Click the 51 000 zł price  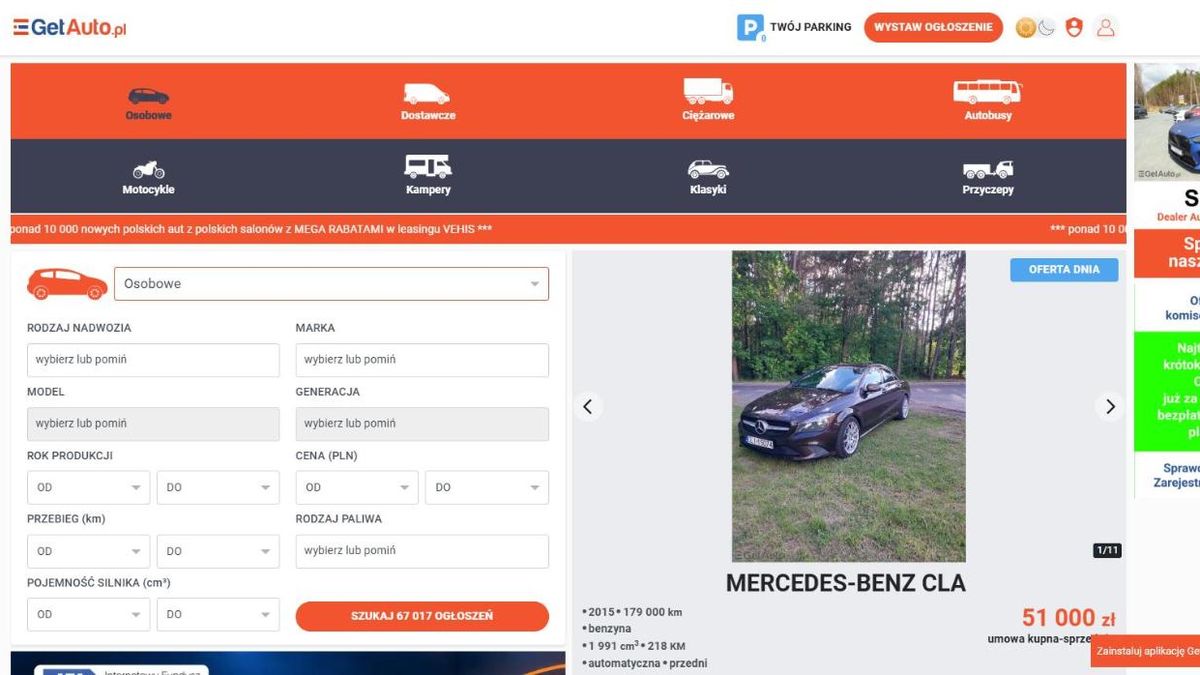pyautogui.click(x=1068, y=618)
